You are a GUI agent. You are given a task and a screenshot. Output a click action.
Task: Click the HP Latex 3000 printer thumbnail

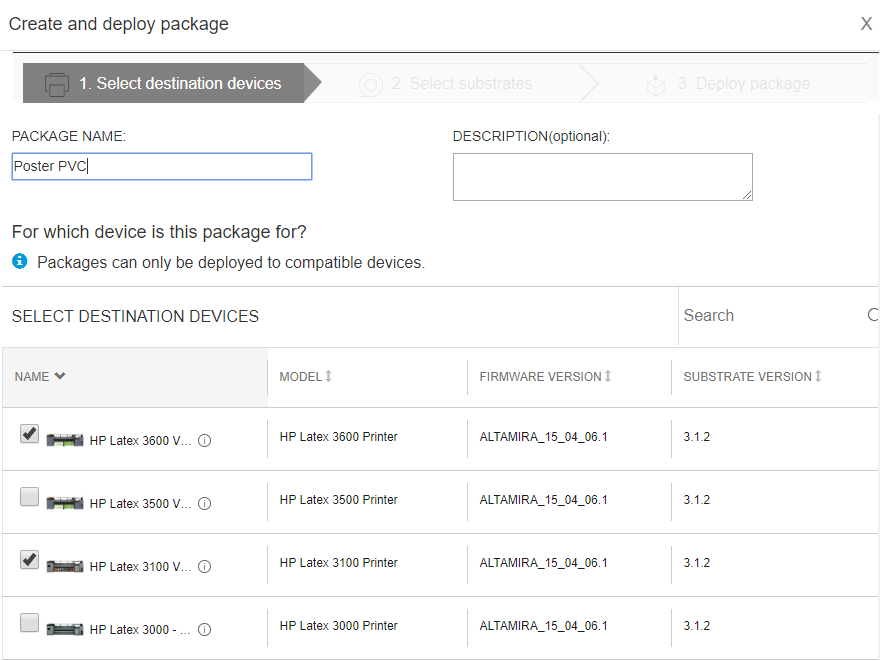point(65,629)
